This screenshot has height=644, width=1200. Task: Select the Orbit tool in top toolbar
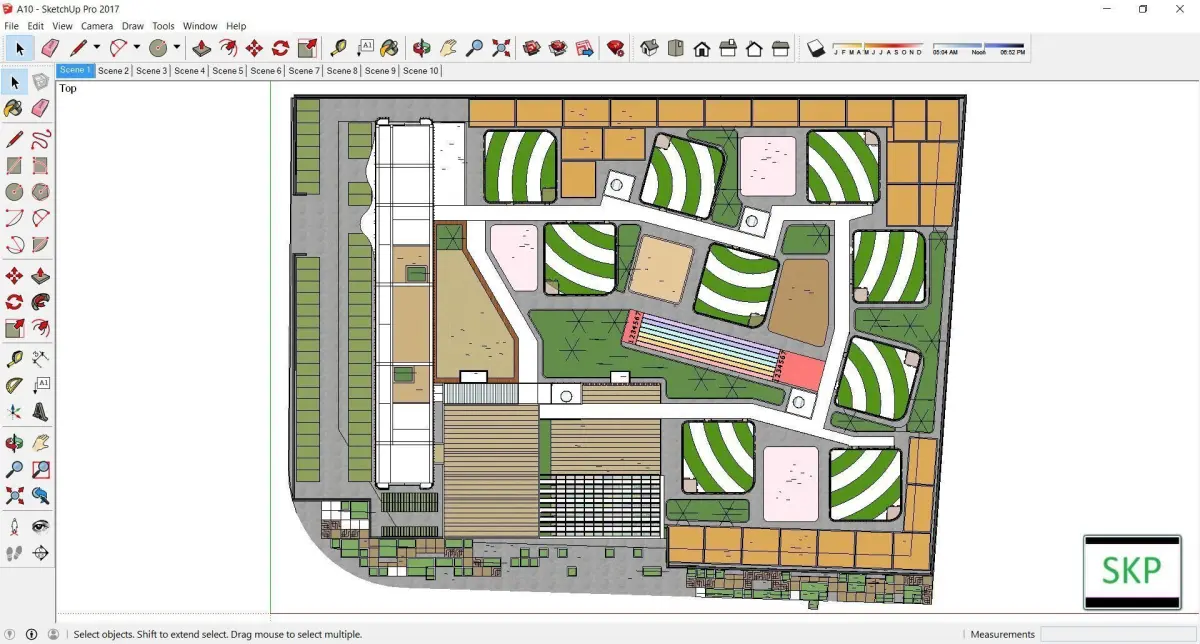click(x=422, y=48)
